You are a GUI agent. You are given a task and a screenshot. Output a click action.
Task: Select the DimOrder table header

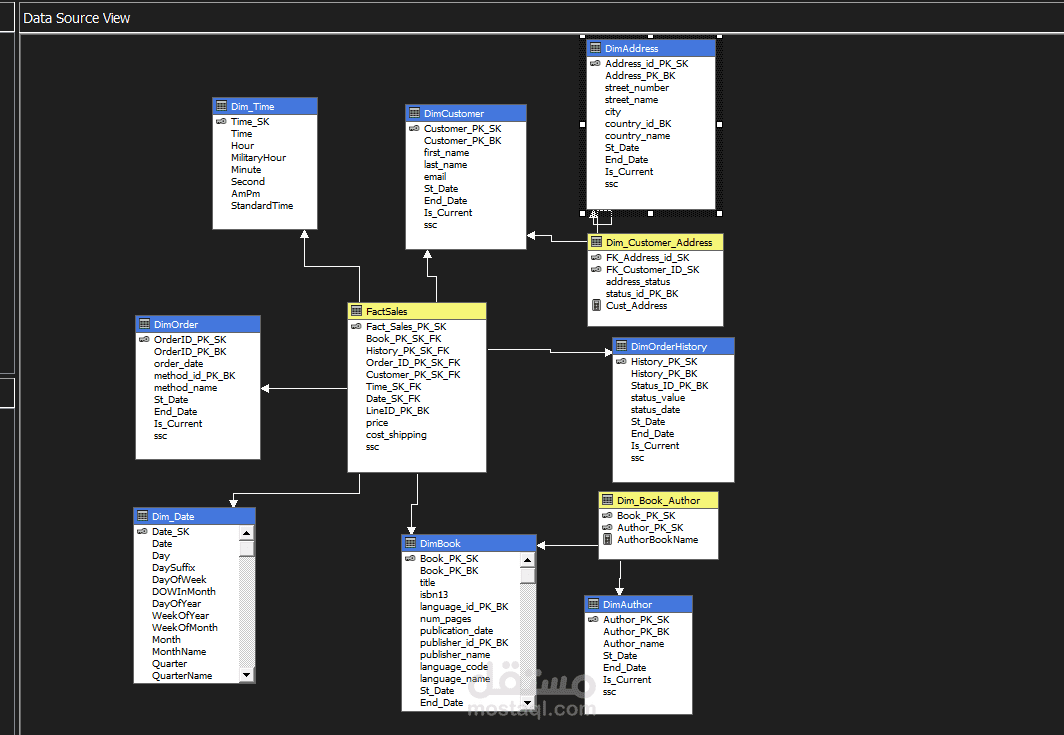(198, 324)
